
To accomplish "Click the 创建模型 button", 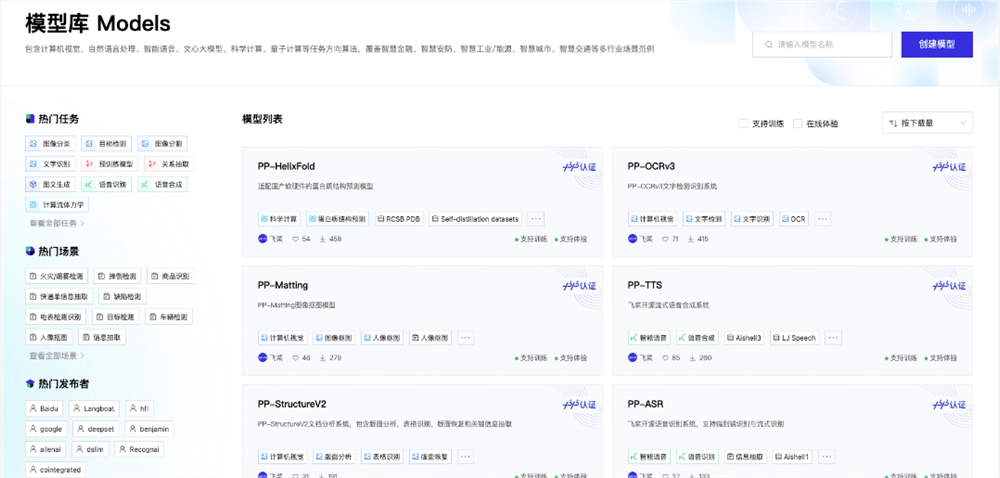I will pos(936,45).
